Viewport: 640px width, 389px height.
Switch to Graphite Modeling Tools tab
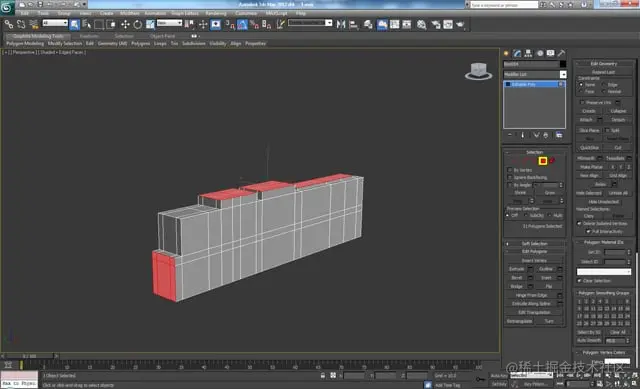click(x=38, y=36)
